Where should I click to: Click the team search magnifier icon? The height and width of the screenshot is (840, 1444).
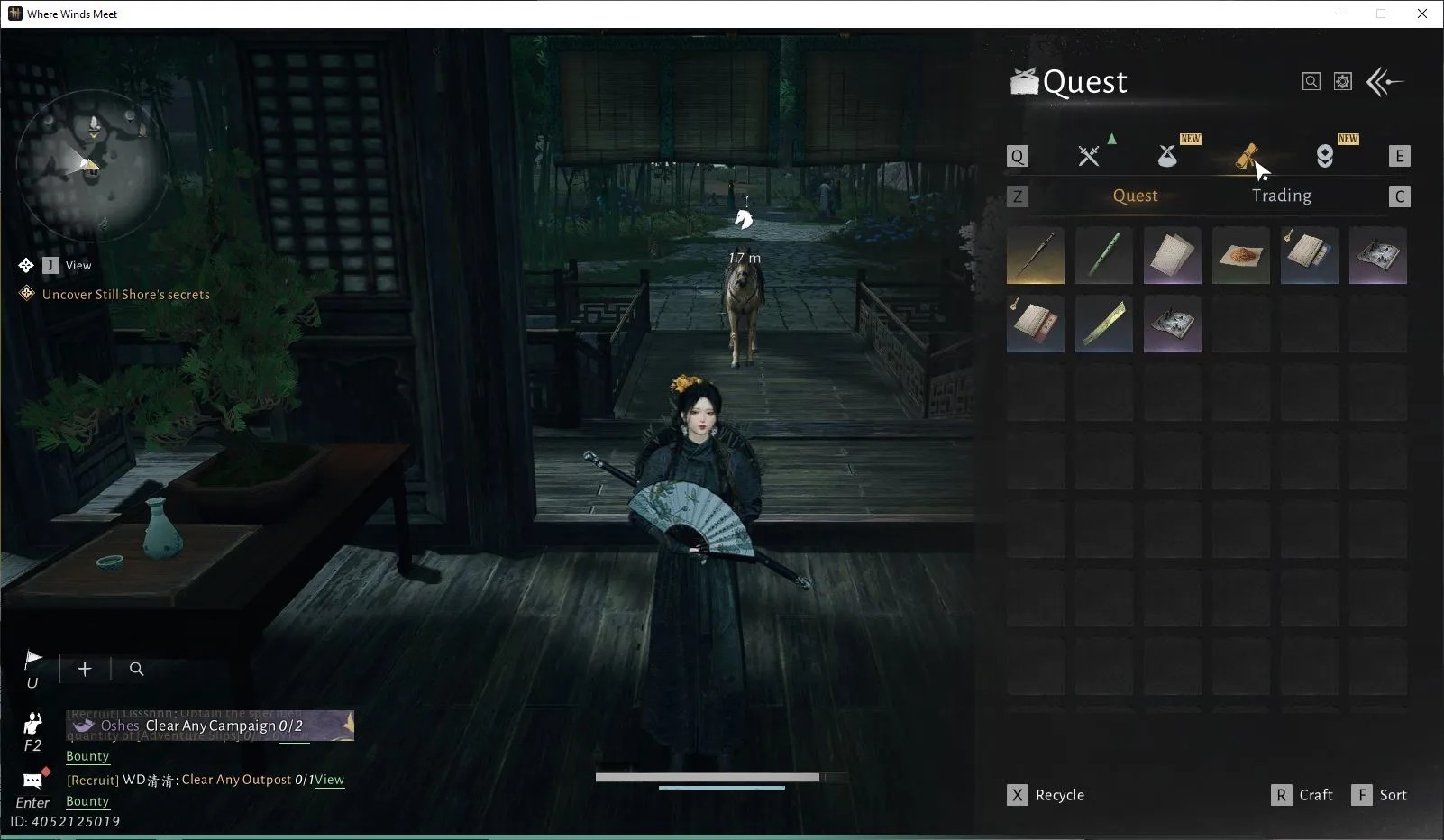pos(137,669)
